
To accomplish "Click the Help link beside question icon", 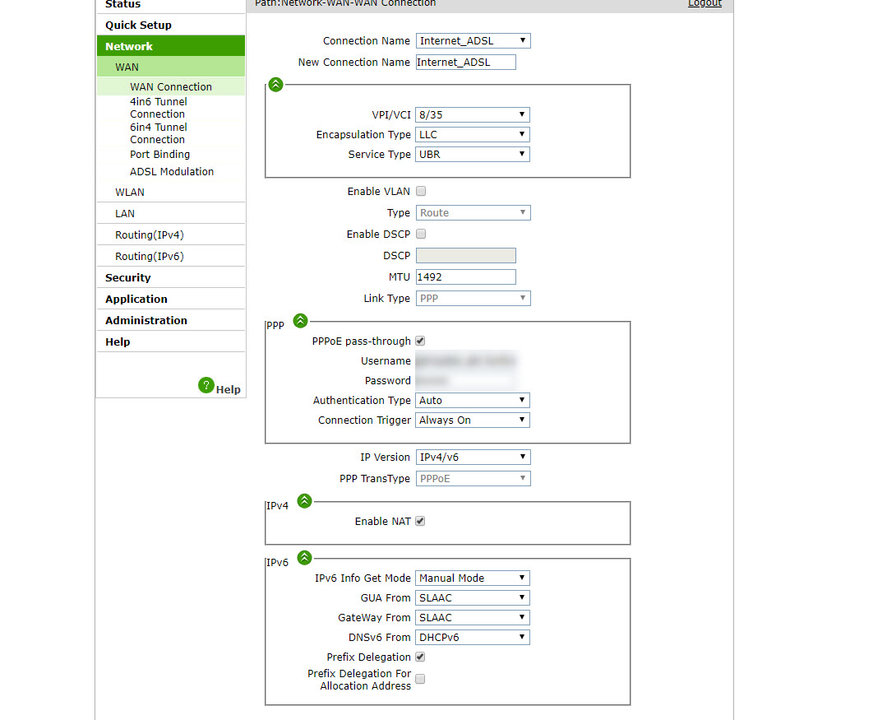I will 228,389.
